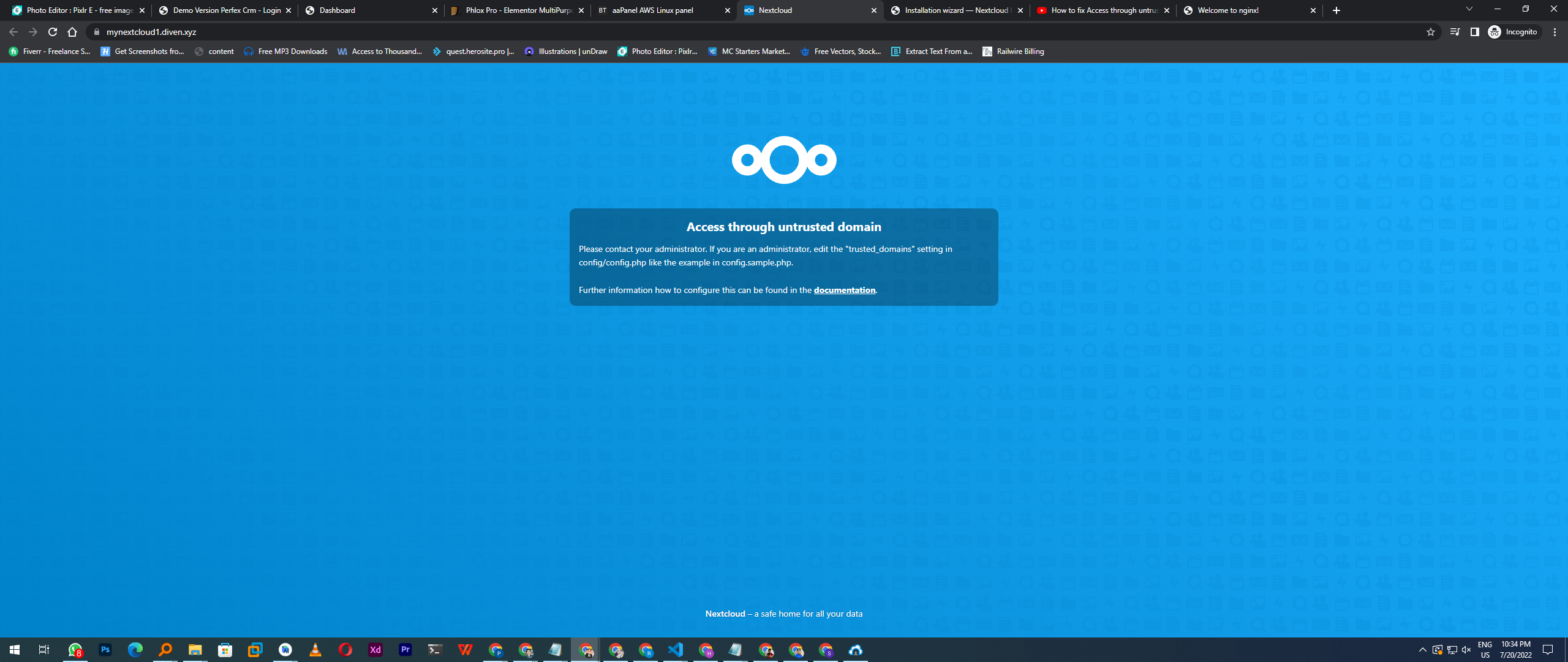Open the Chrome side panel icon
This screenshot has height=662, width=1568.
click(1474, 32)
